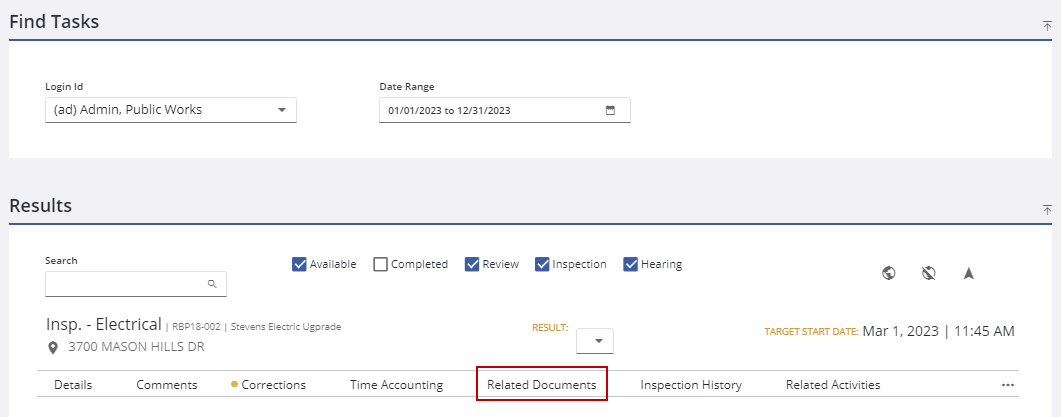Switch to the Related Documents tab
The image size is (1061, 417).
click(541, 385)
